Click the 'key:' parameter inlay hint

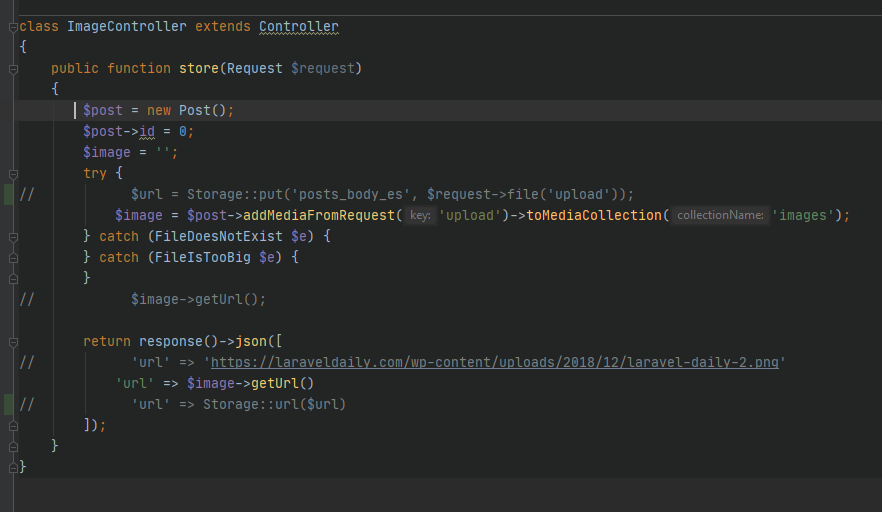(x=420, y=215)
